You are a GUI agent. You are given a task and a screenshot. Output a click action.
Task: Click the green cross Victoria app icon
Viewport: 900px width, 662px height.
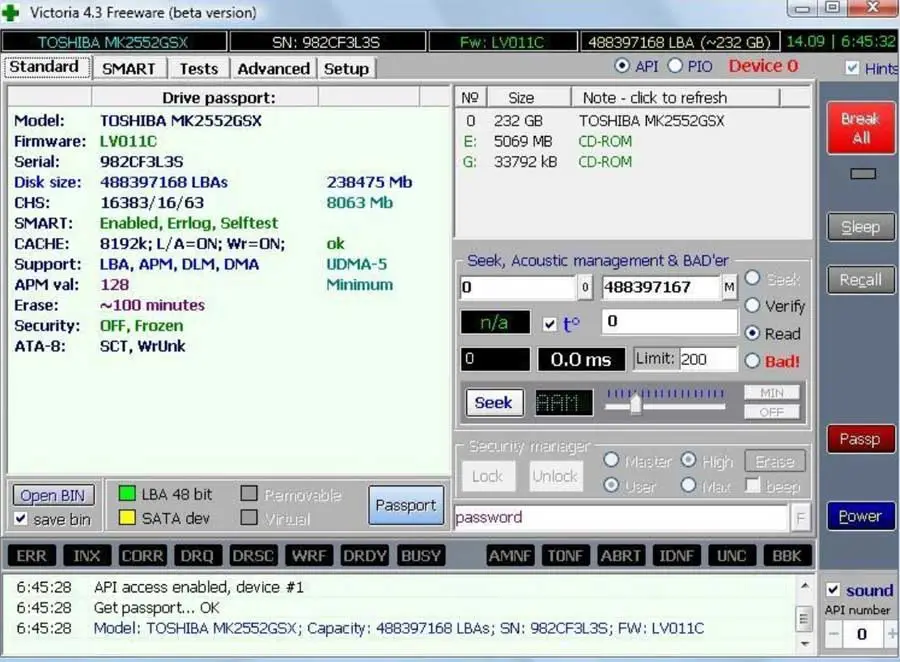click(x=10, y=12)
